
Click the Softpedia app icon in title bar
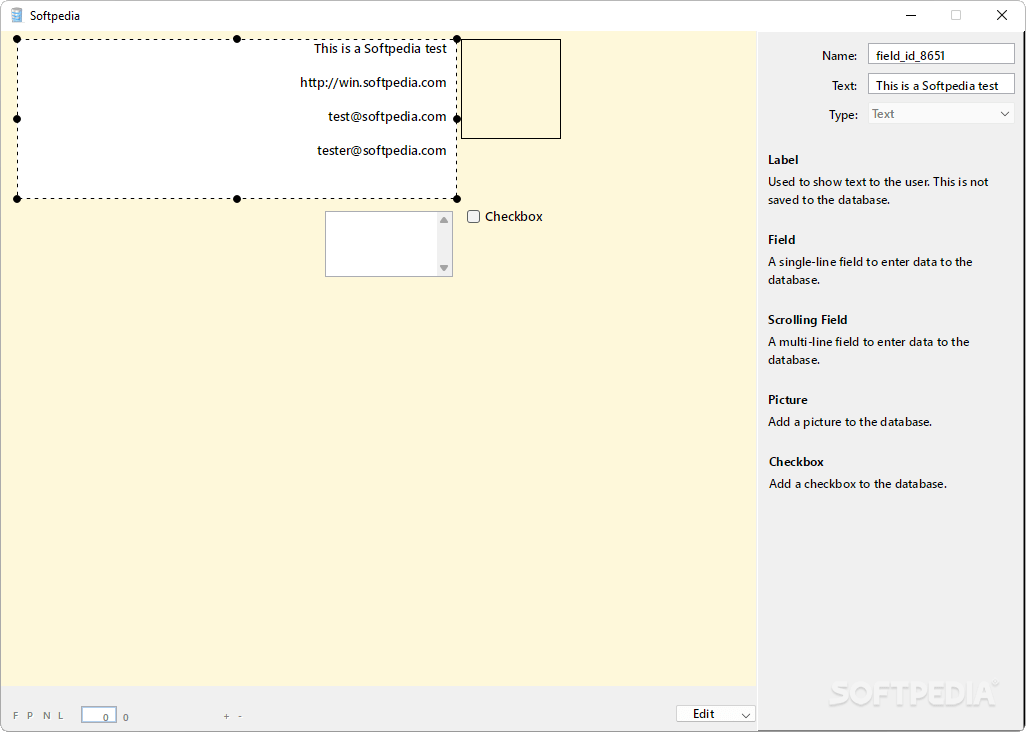click(x=17, y=15)
